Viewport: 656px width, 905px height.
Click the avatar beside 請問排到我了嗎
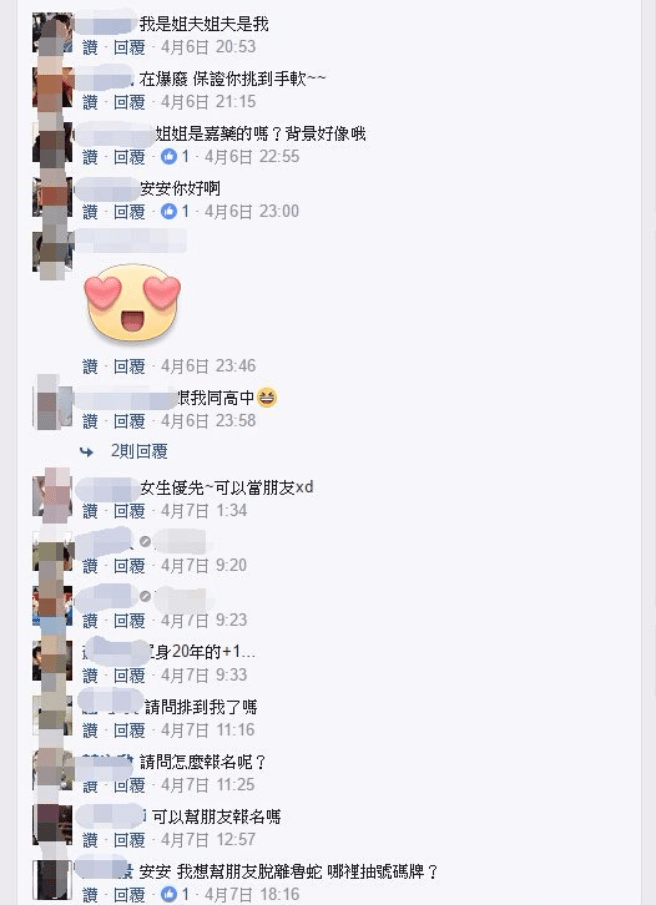53,716
